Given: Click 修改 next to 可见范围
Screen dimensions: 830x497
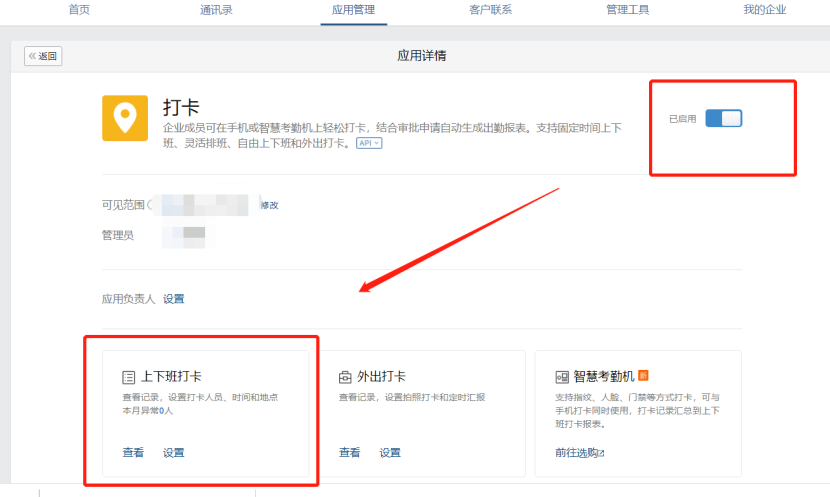Looking at the screenshot, I should [269, 205].
